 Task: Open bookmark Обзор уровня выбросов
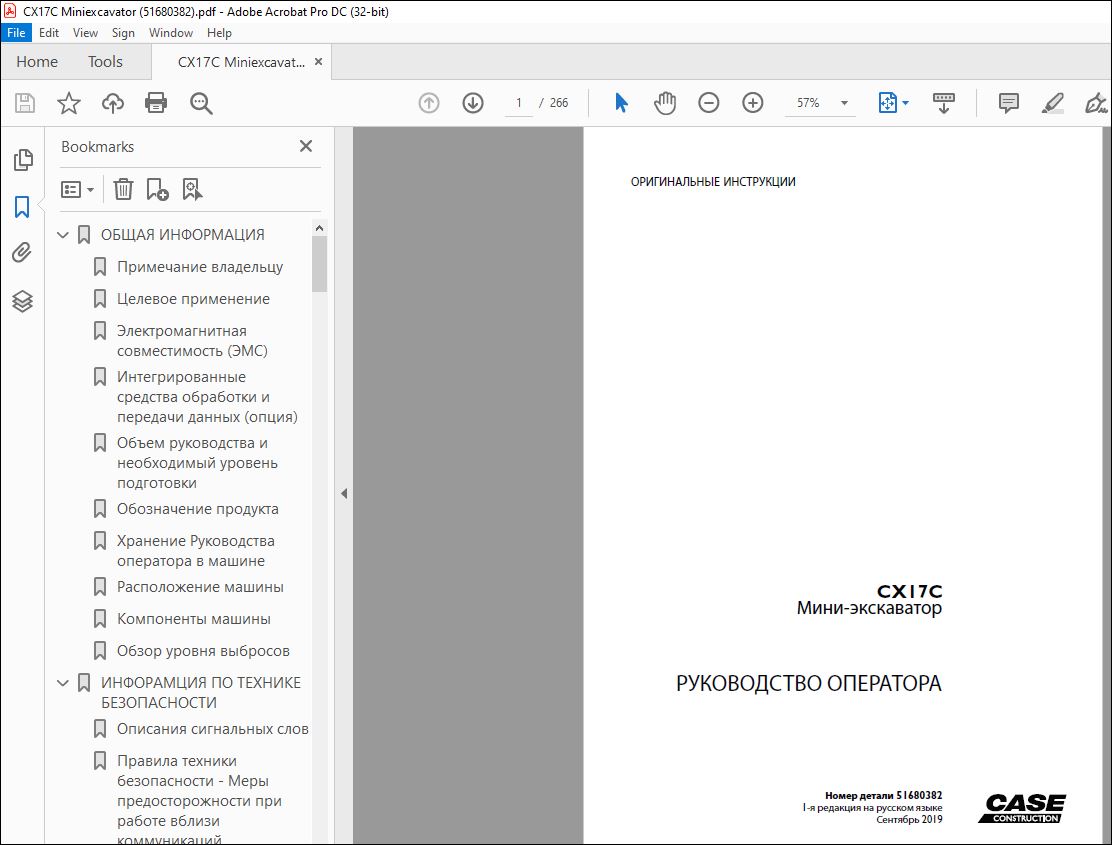coord(203,651)
